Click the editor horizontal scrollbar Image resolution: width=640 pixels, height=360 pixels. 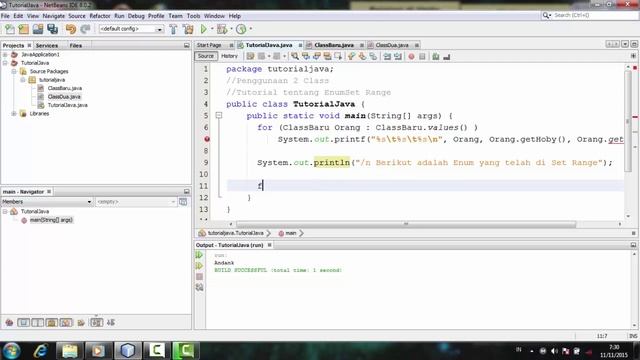[x=406, y=224]
